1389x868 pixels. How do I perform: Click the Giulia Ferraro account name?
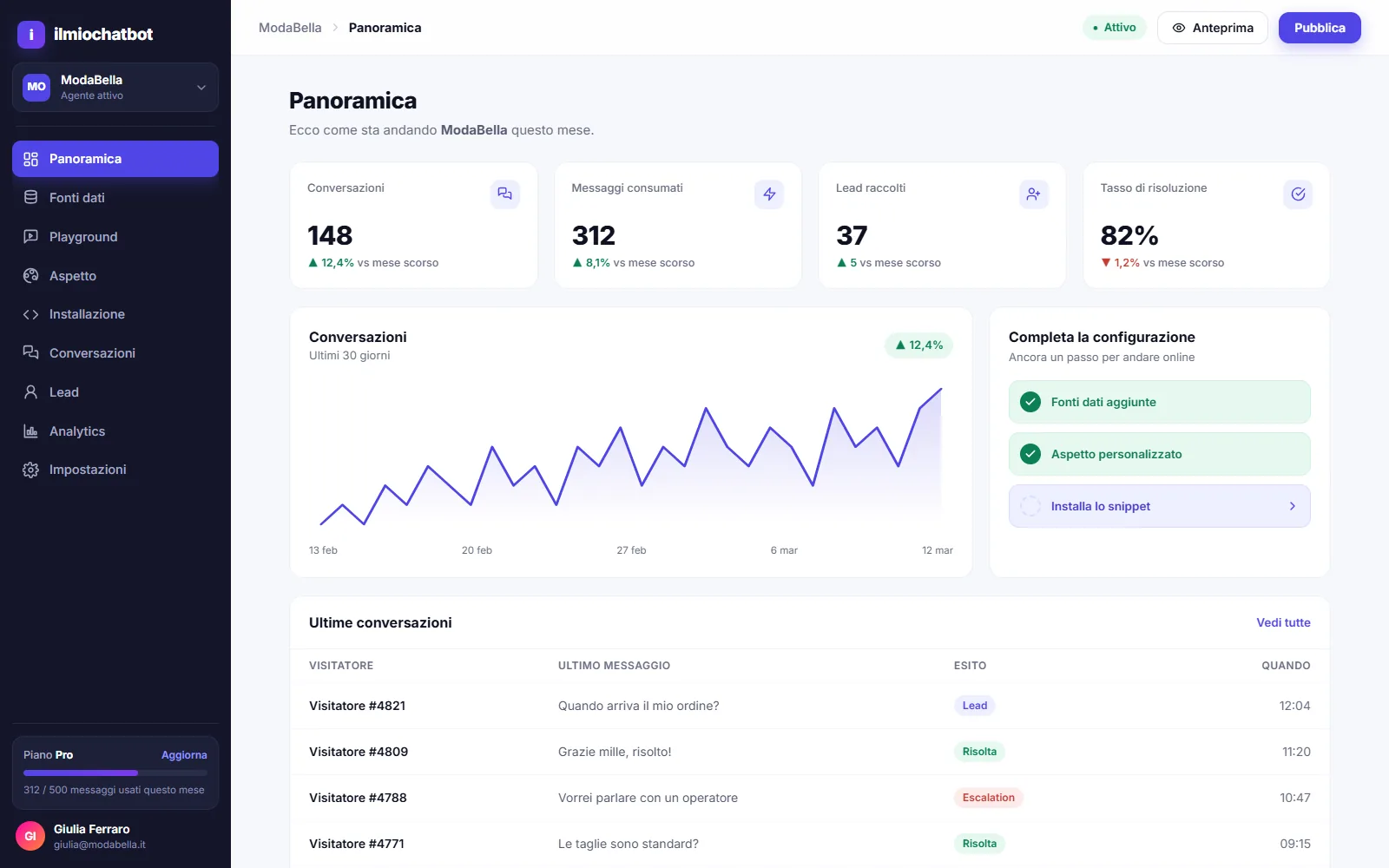click(x=92, y=829)
